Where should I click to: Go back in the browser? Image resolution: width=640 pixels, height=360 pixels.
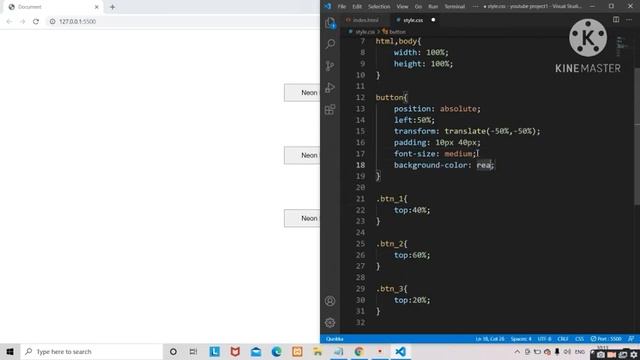point(9,22)
